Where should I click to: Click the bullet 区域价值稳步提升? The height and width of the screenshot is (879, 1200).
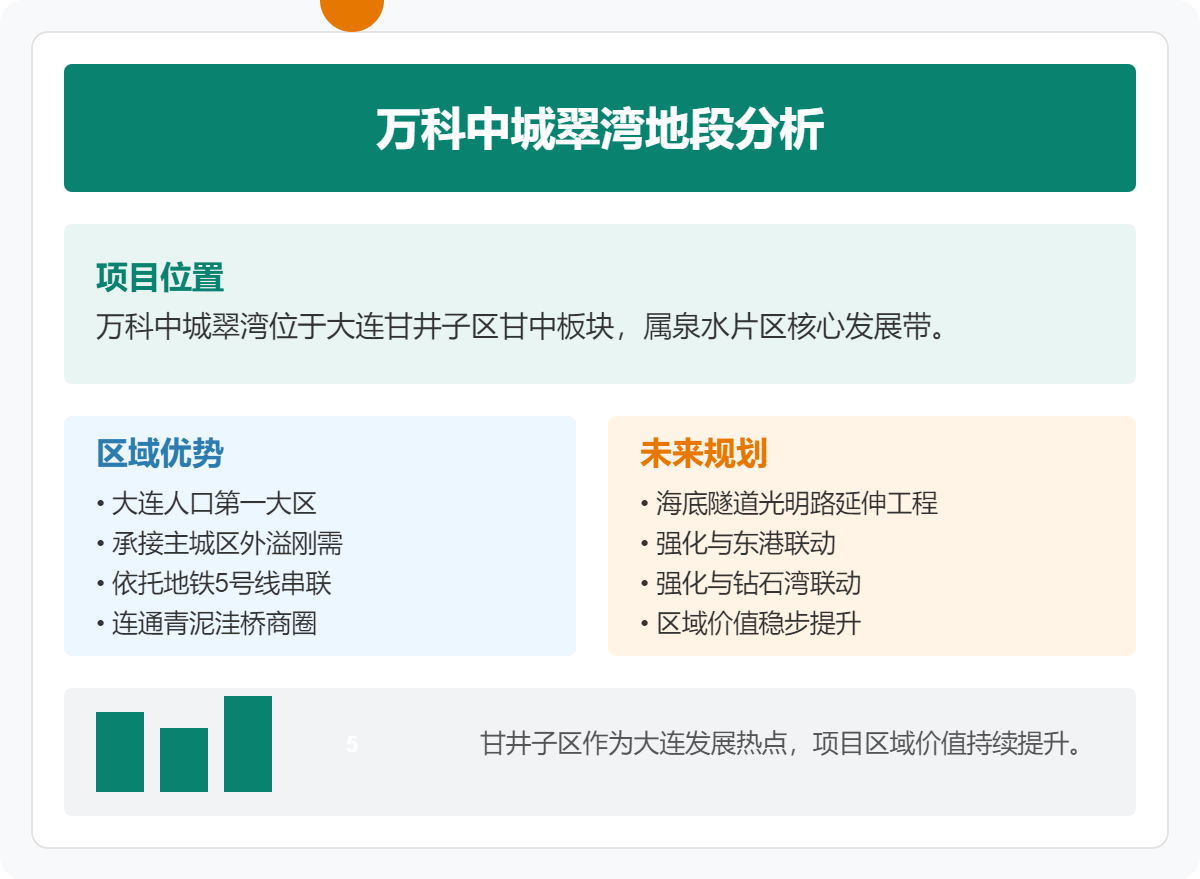tap(751, 623)
